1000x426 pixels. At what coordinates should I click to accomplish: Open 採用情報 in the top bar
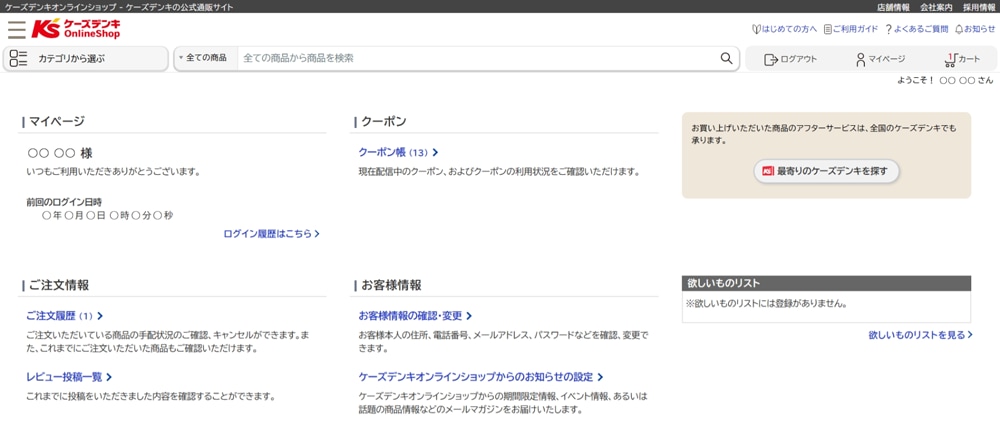tap(979, 8)
